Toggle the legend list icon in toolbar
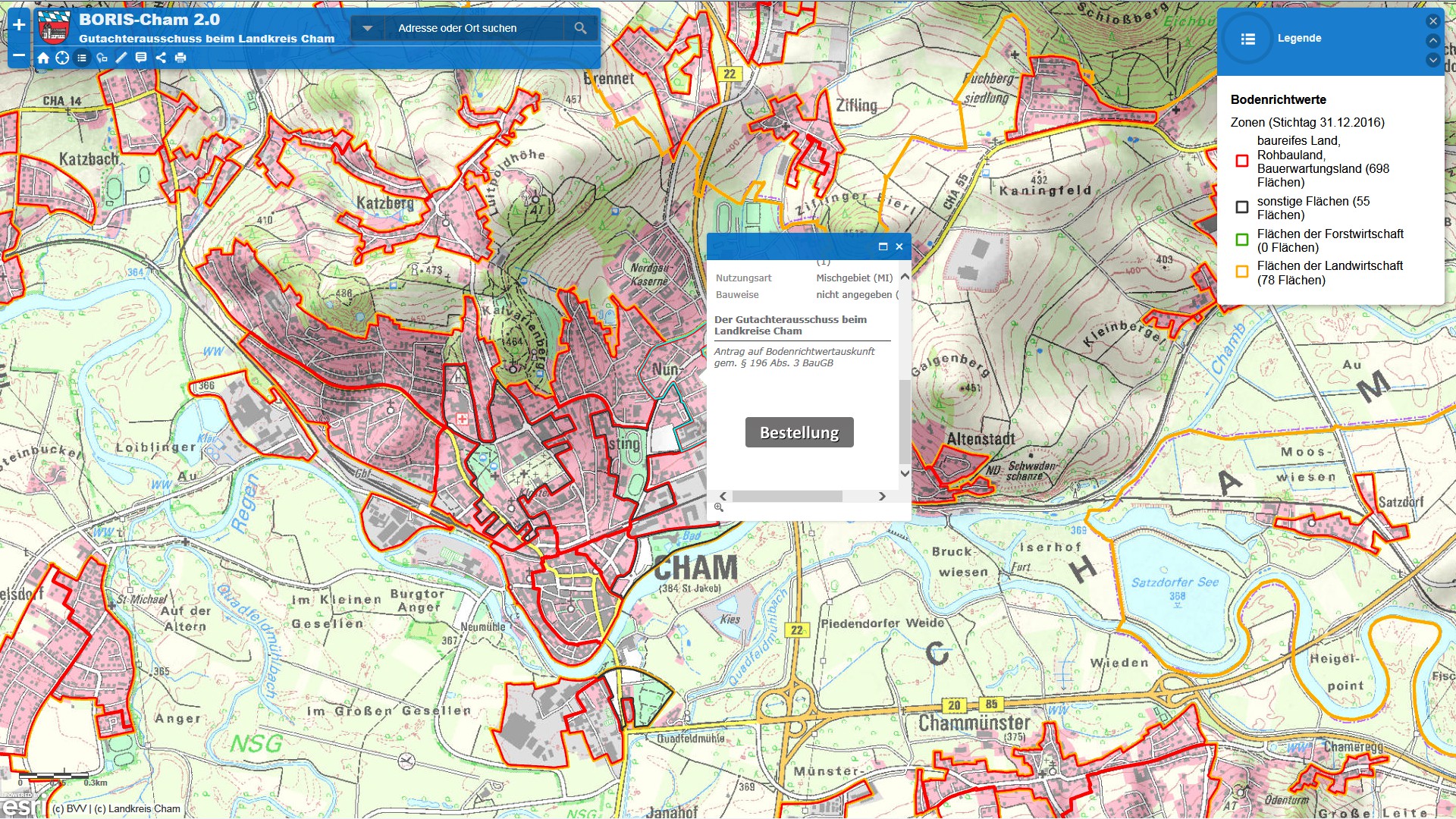The height and width of the screenshot is (819, 1456). [82, 58]
